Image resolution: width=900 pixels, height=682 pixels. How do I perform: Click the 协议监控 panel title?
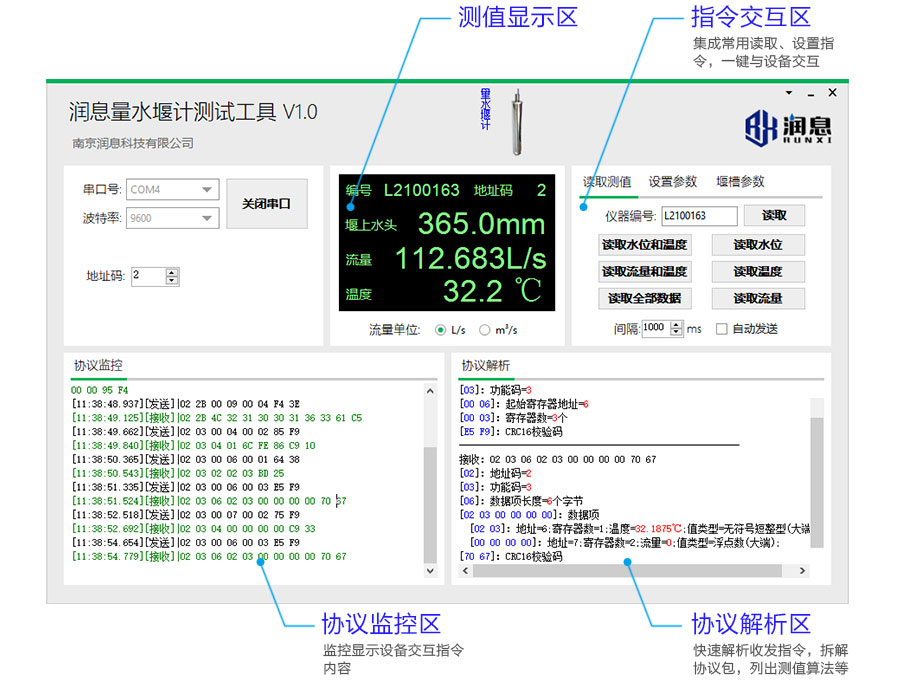(x=98, y=366)
